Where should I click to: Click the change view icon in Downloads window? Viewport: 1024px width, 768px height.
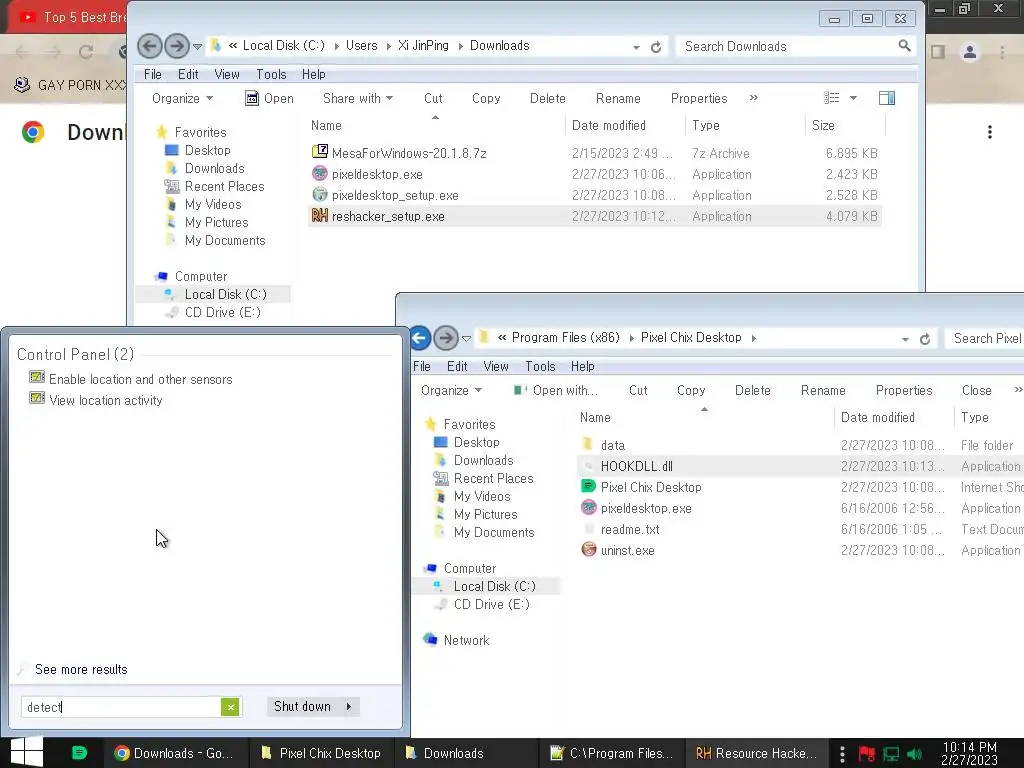831,98
